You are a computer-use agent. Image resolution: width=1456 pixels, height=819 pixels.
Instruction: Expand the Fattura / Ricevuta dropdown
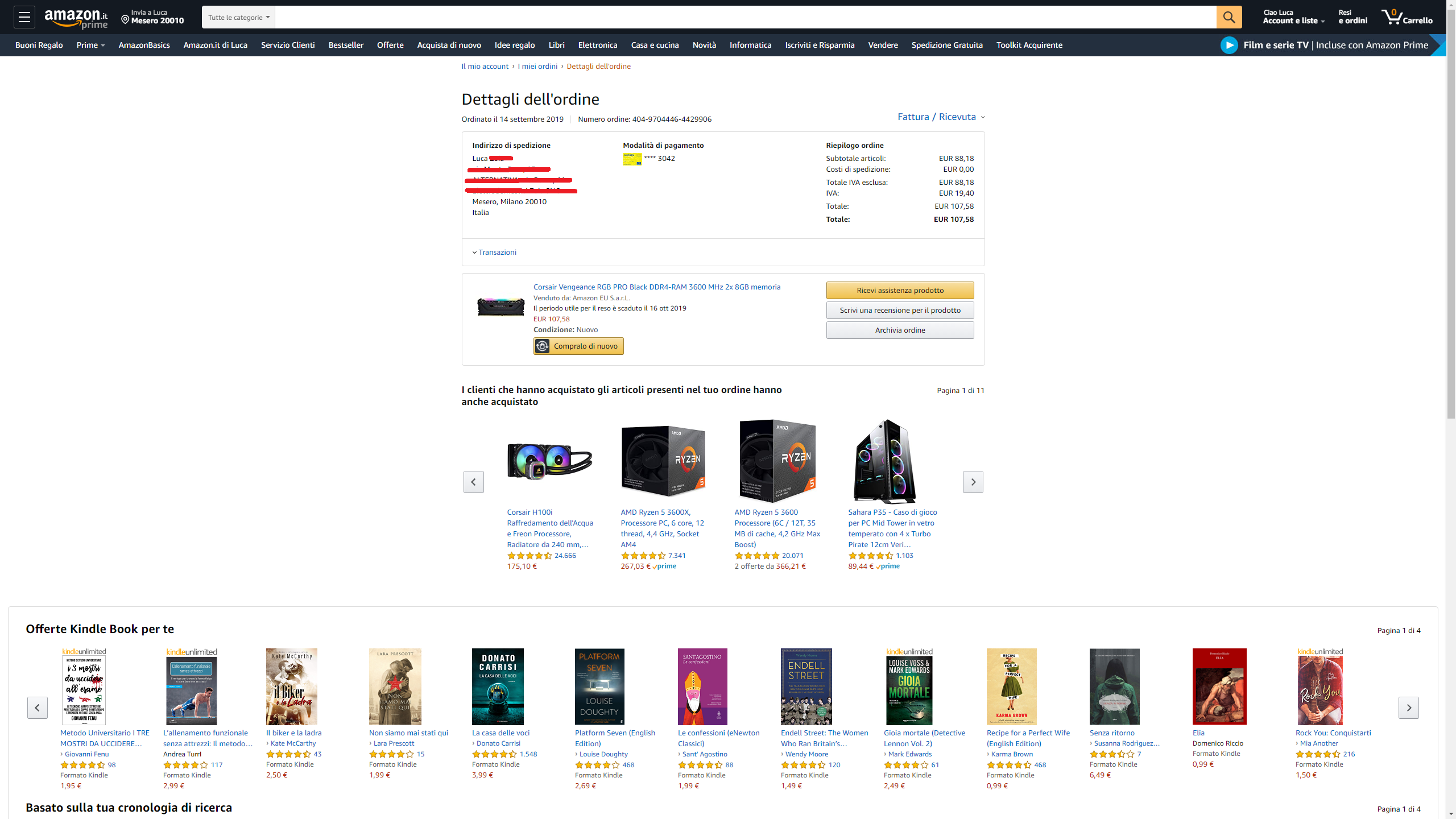click(941, 117)
